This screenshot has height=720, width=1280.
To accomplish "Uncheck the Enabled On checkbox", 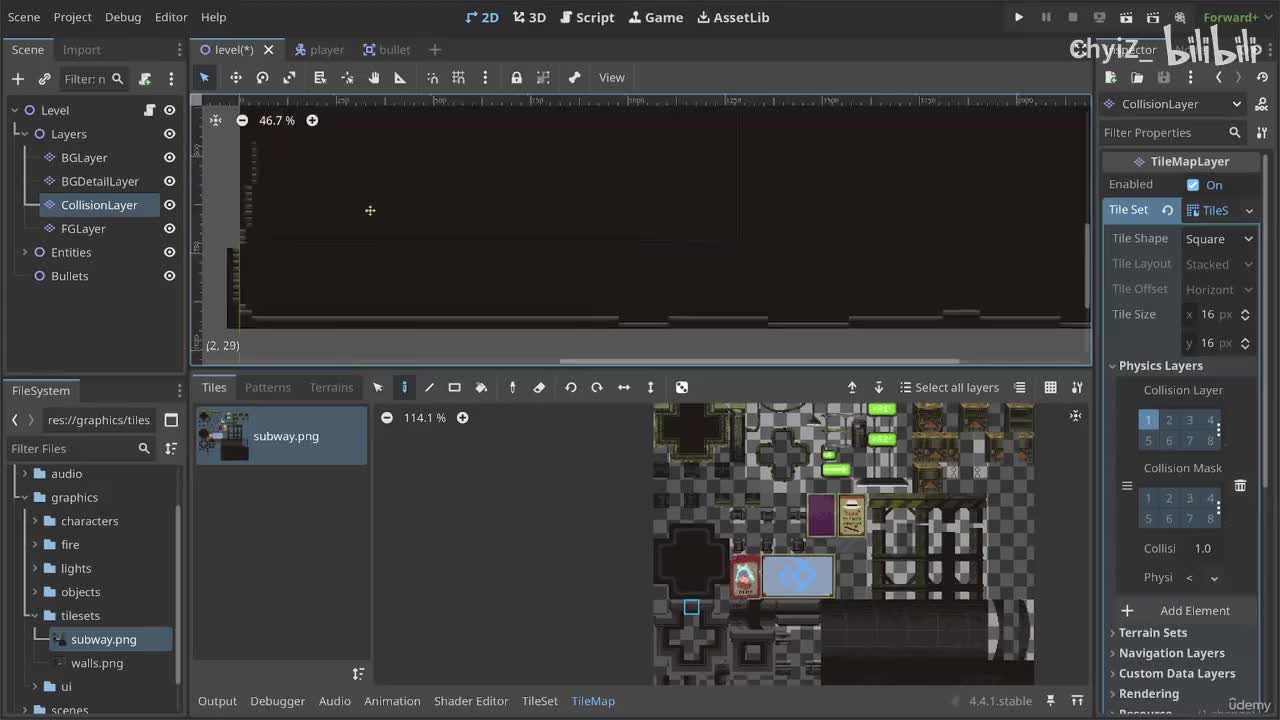I will [1193, 185].
